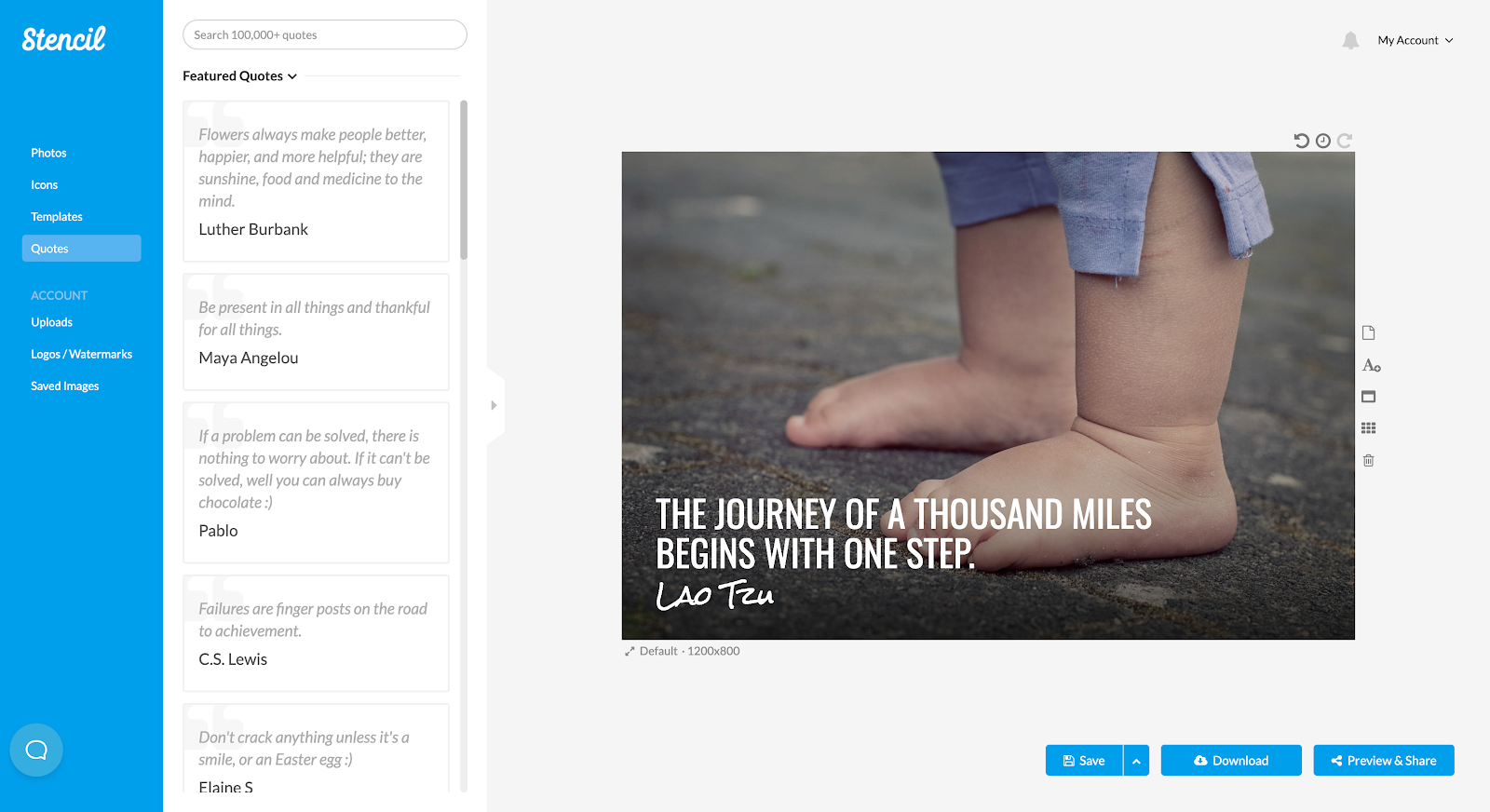Select the headline quote text on canvas
1490x812 pixels.
click(903, 534)
